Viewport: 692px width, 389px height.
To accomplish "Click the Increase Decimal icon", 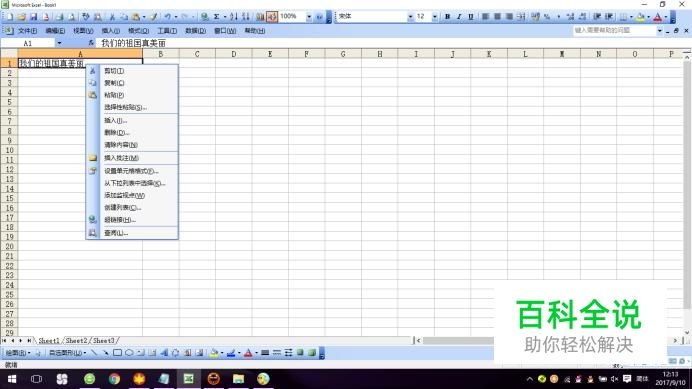I will pyautogui.click(x=570, y=17).
